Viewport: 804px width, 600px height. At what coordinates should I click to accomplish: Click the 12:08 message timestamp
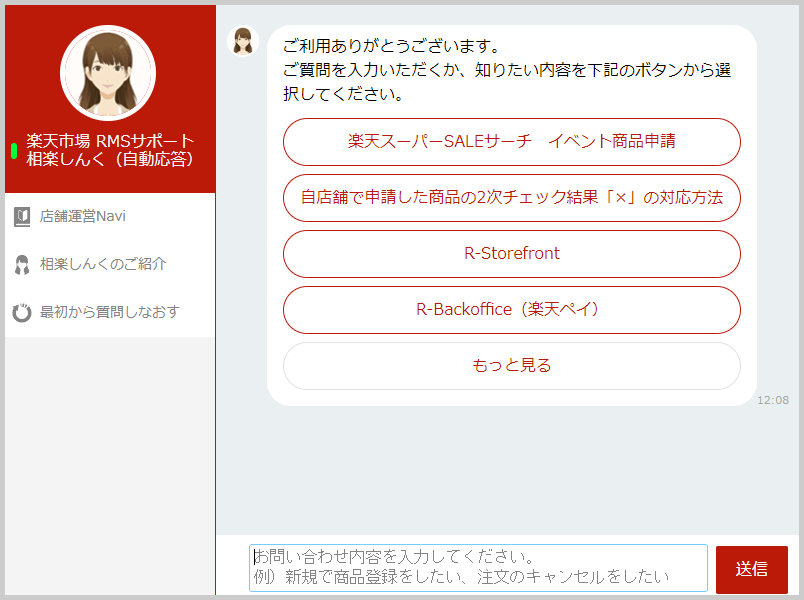click(773, 400)
